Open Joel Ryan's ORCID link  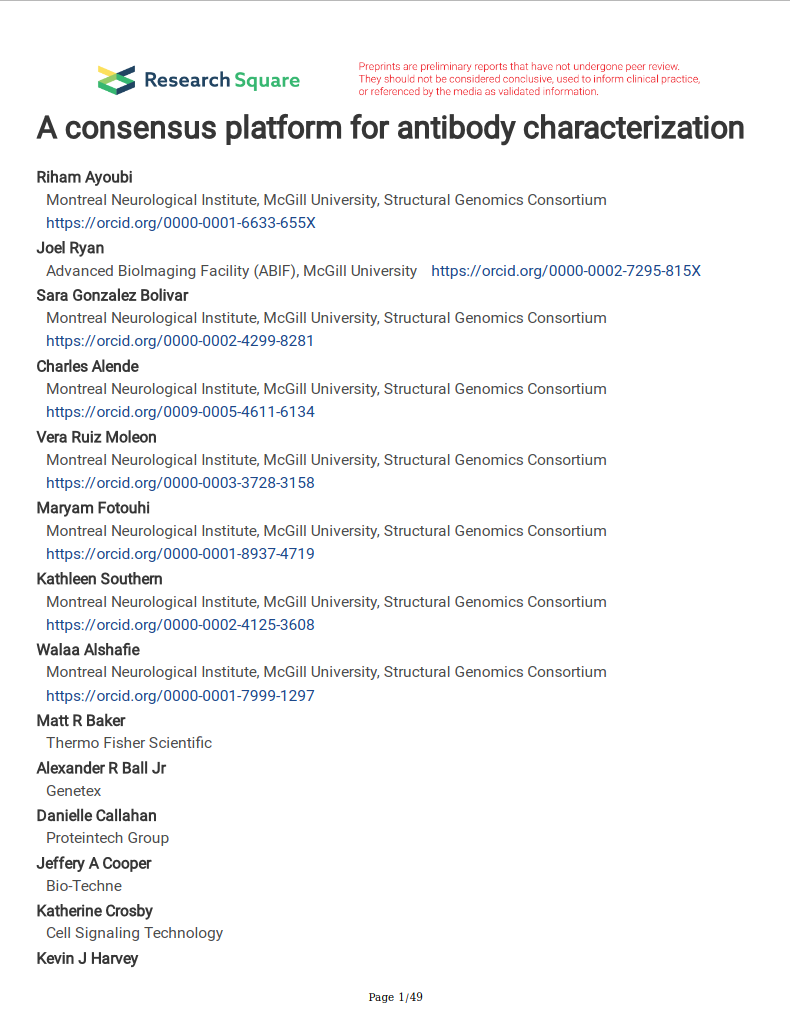(x=565, y=271)
